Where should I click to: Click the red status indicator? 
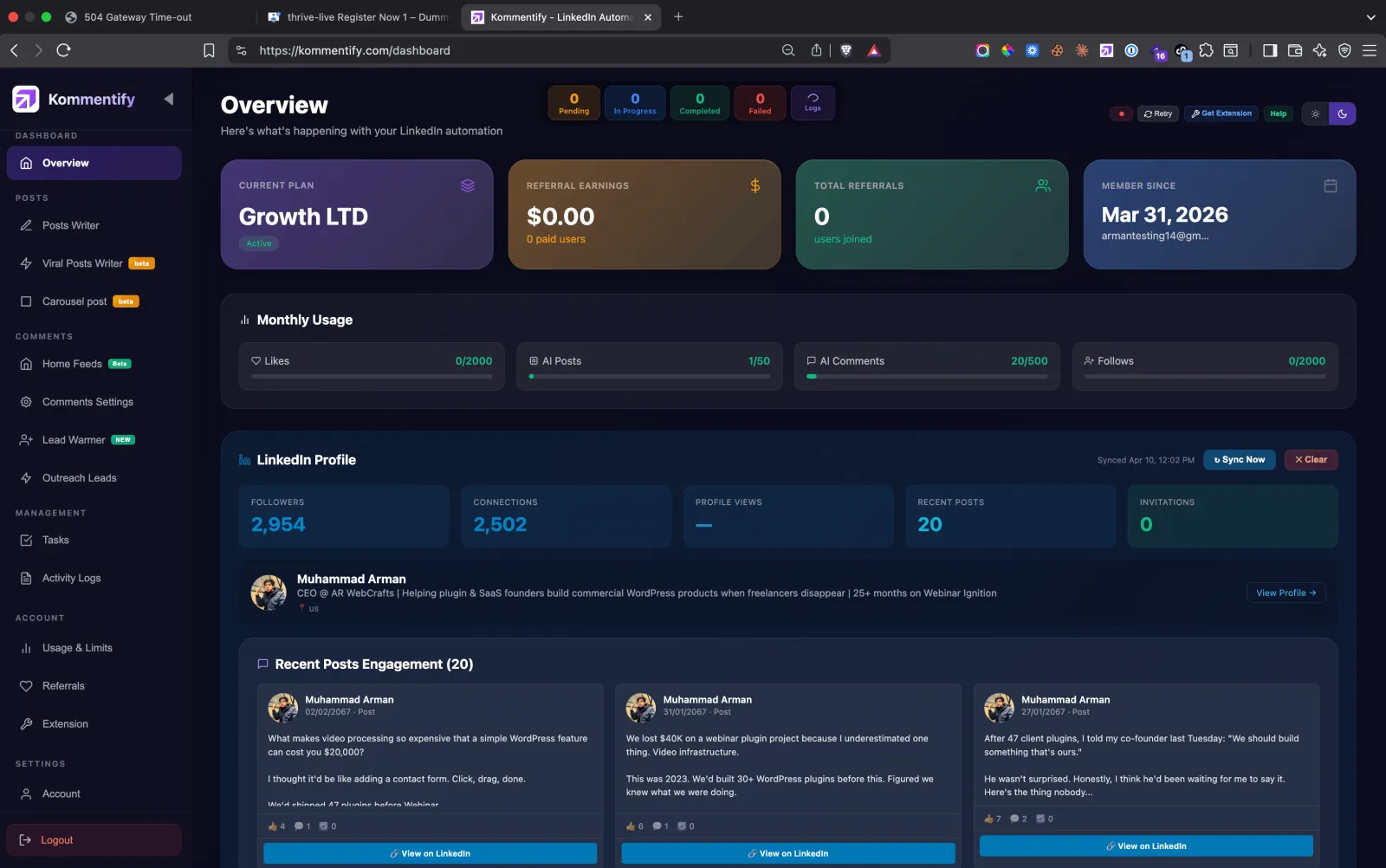coord(1121,113)
